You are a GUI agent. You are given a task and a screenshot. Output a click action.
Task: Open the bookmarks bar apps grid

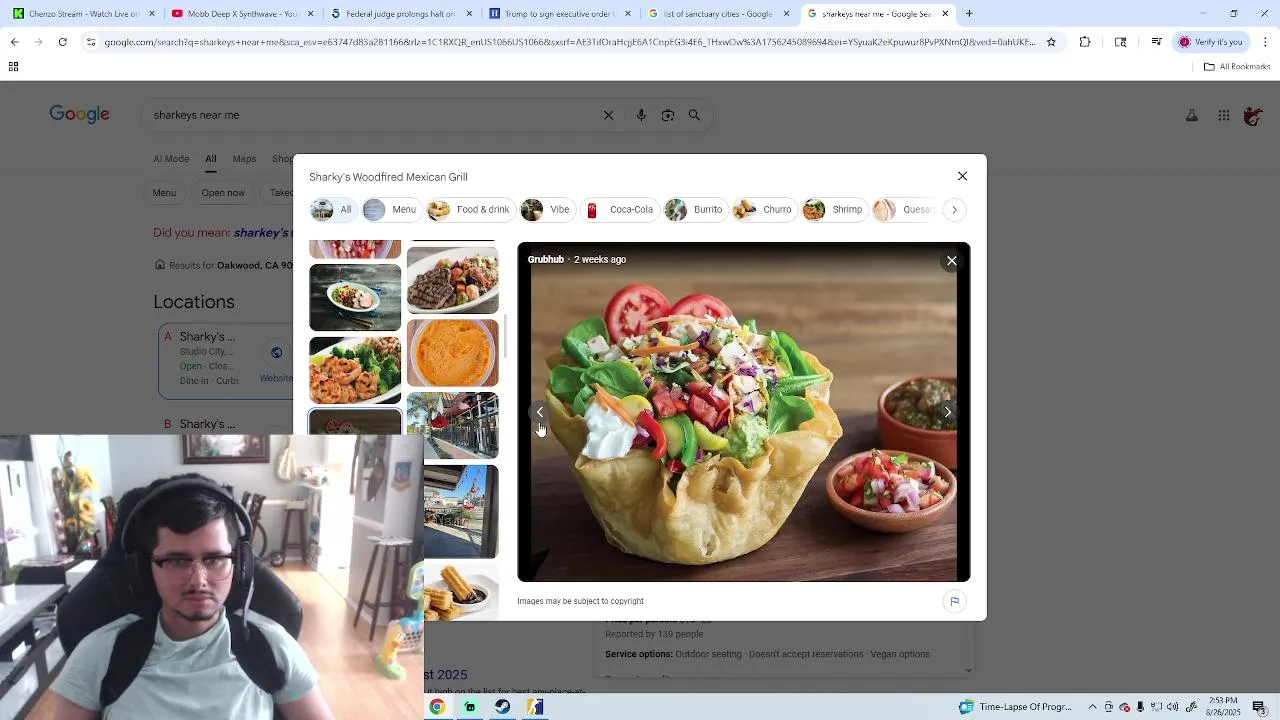[x=13, y=67]
